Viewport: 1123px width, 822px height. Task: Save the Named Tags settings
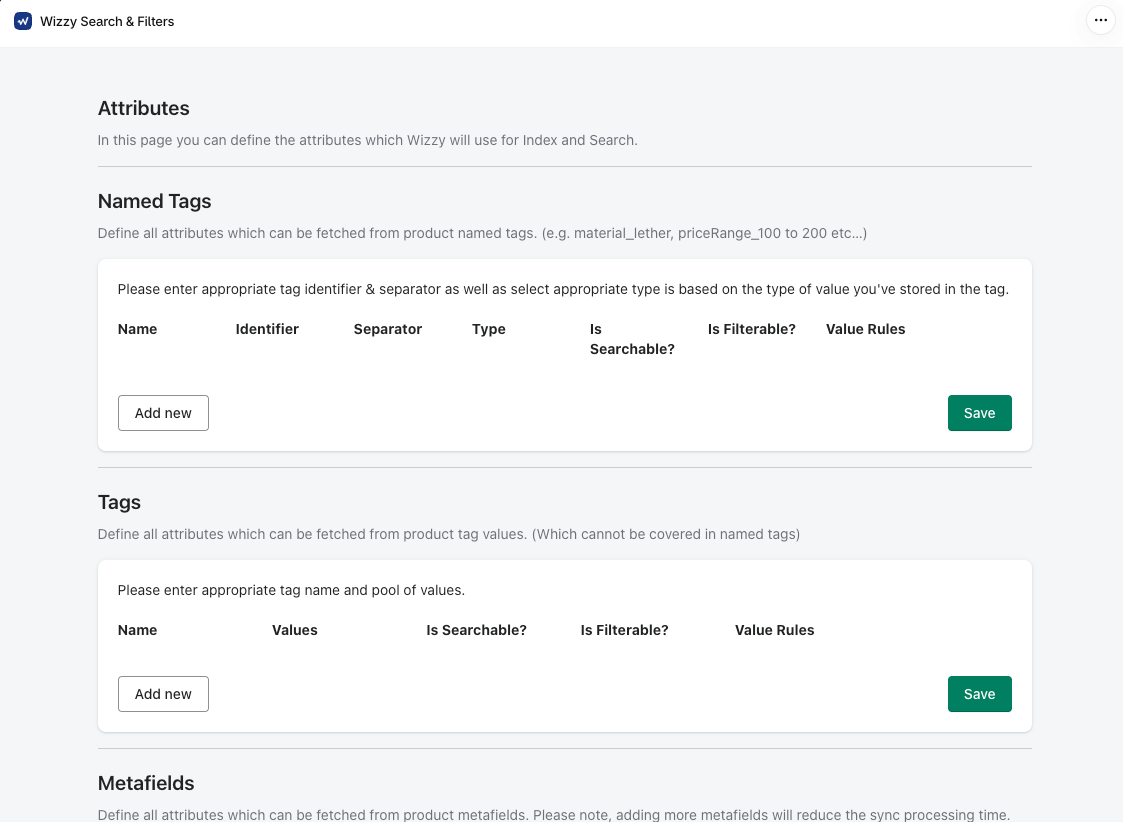point(979,413)
